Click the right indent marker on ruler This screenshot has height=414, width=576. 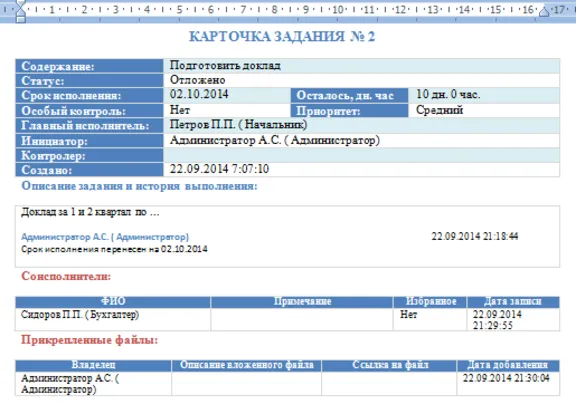[x=544, y=12]
